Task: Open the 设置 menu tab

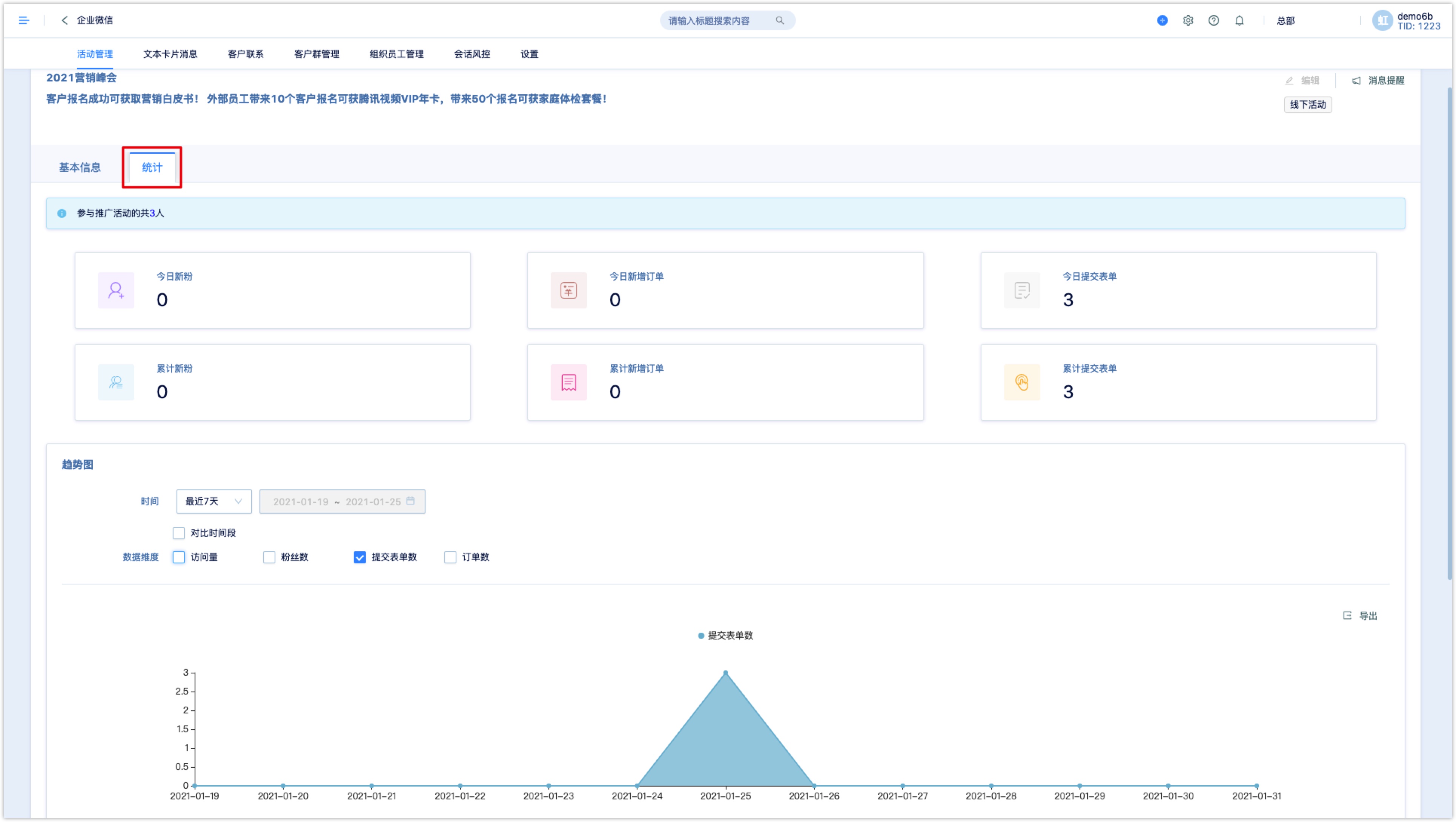Action: (530, 54)
